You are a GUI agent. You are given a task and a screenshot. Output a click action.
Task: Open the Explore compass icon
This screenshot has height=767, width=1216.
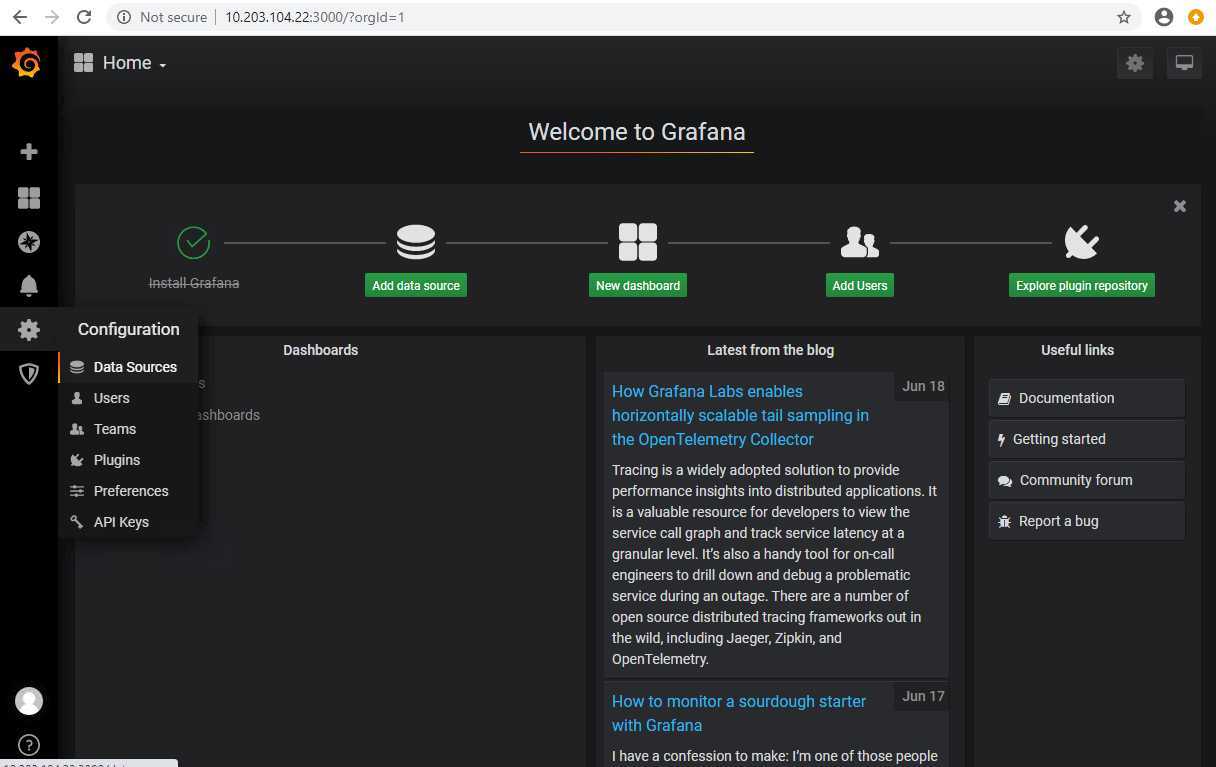(x=29, y=242)
